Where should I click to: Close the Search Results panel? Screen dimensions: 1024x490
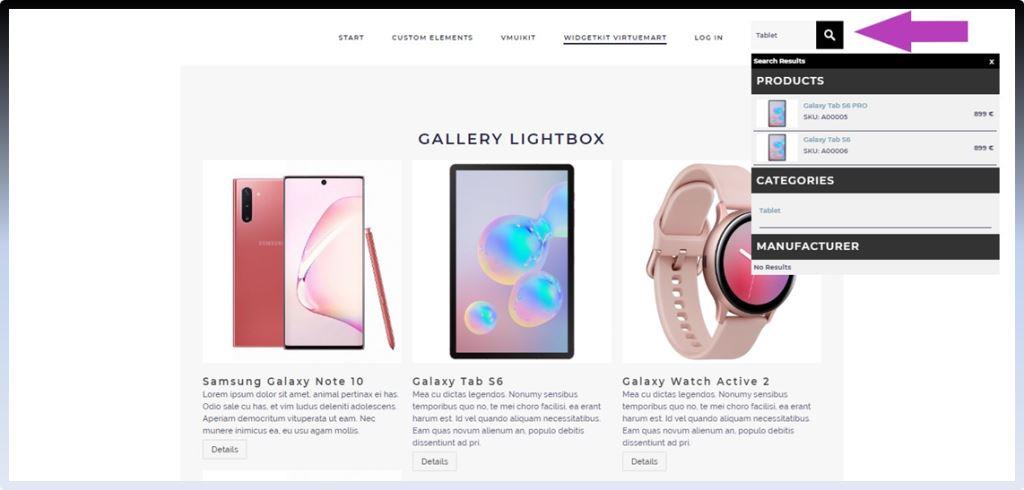point(991,61)
